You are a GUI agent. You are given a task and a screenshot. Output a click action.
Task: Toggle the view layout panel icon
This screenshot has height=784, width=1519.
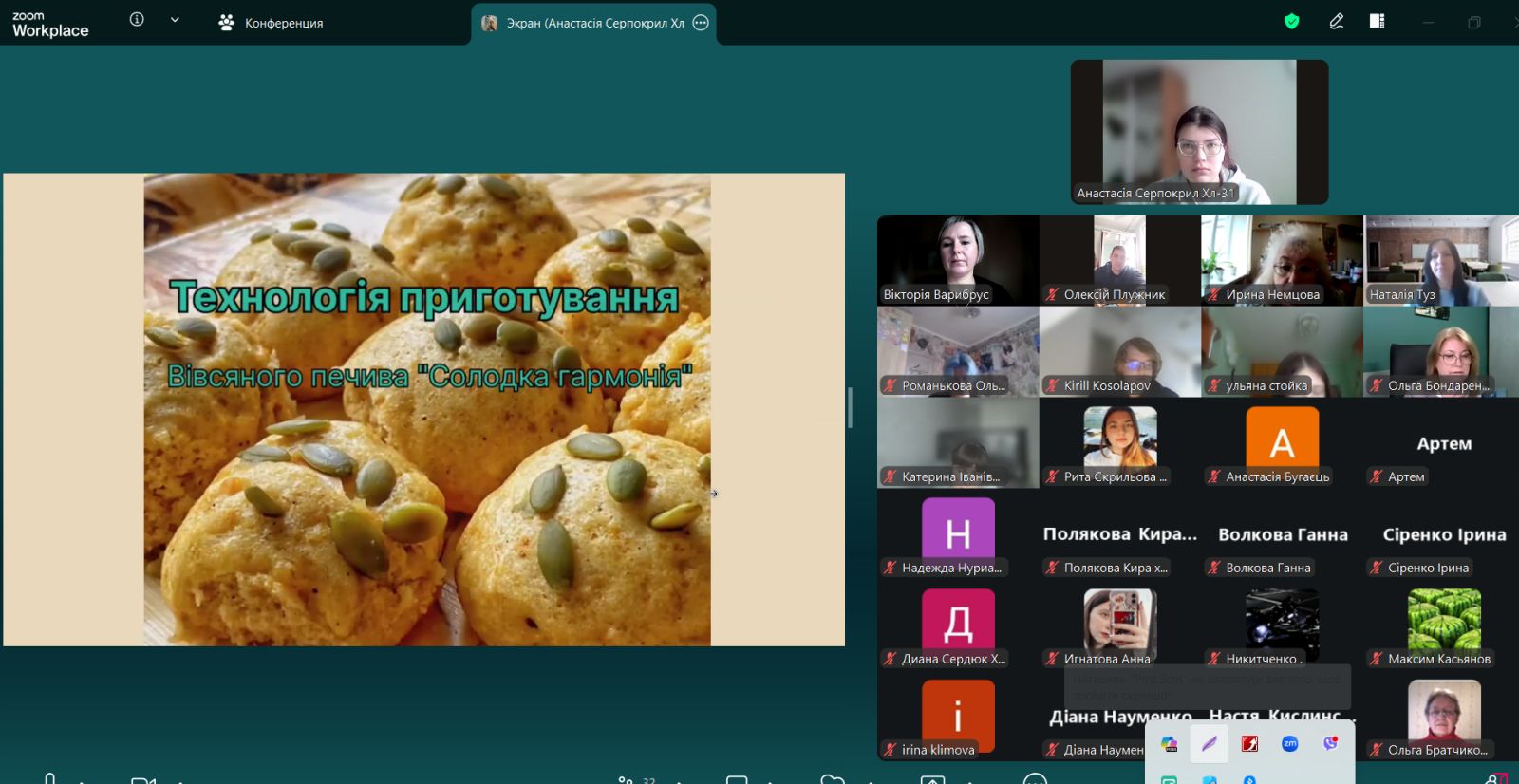[1377, 21]
